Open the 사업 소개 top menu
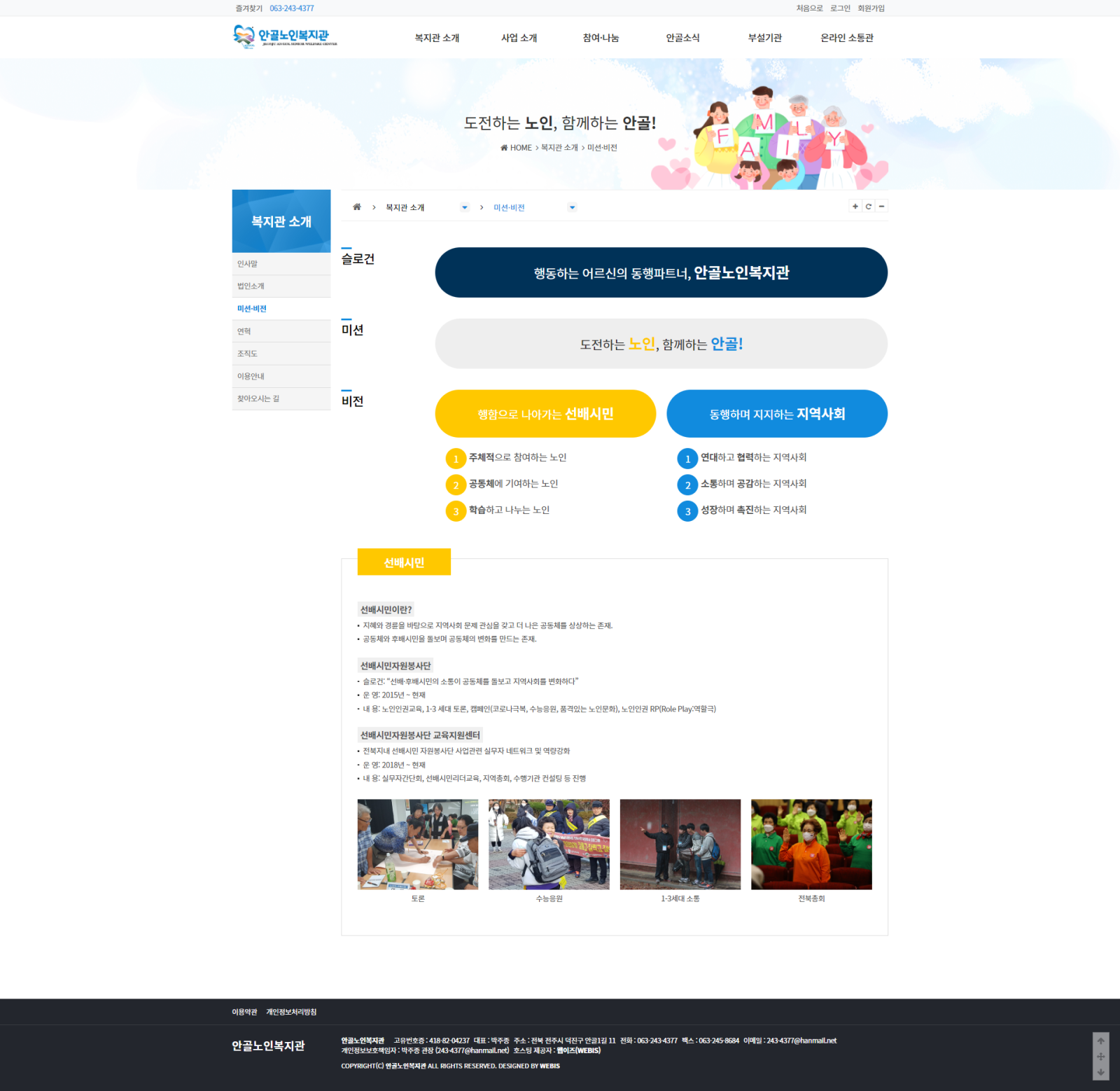This screenshot has width=1120, height=1091. [519, 38]
